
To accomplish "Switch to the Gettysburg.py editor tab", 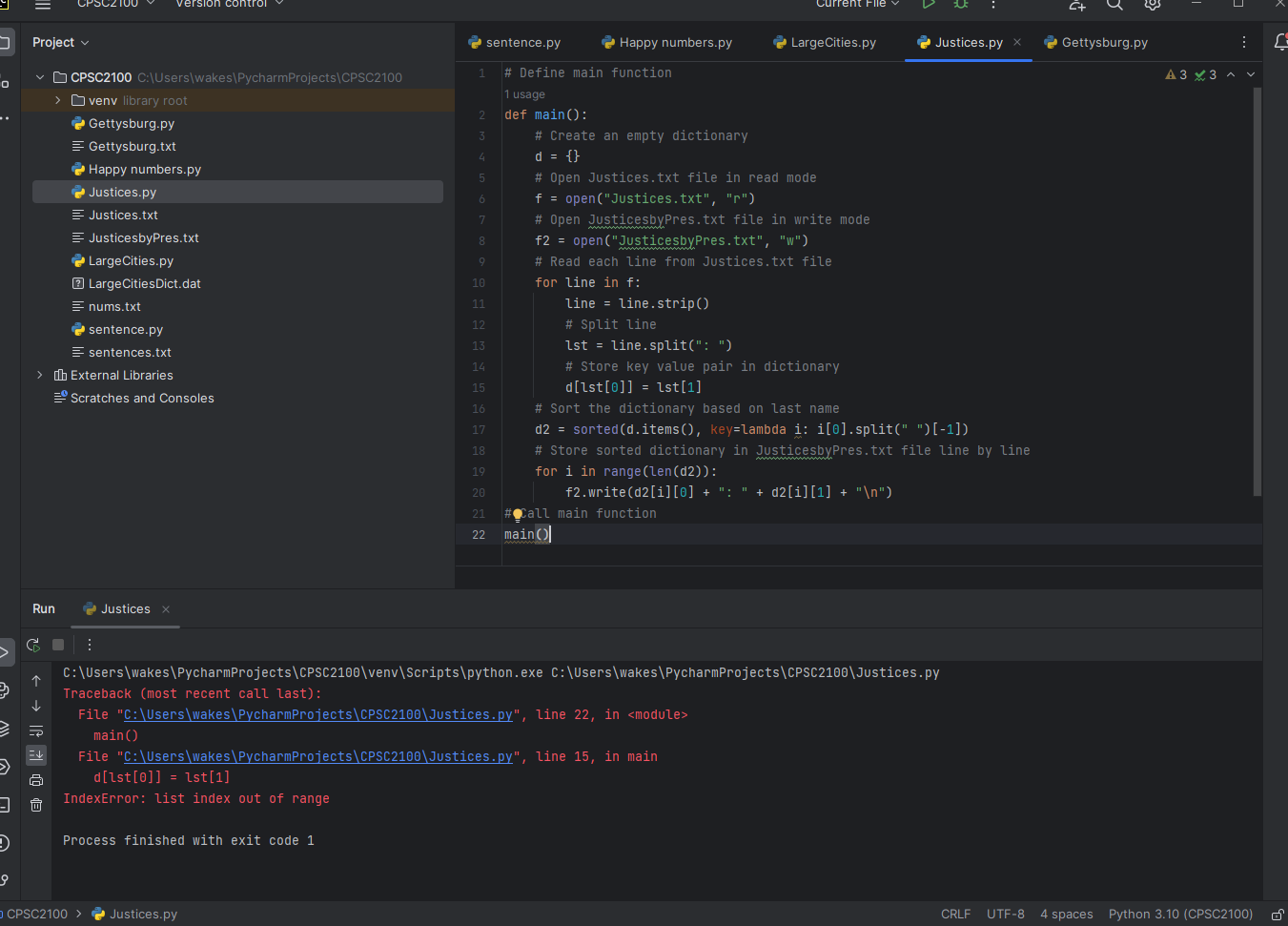I will tap(1095, 42).
